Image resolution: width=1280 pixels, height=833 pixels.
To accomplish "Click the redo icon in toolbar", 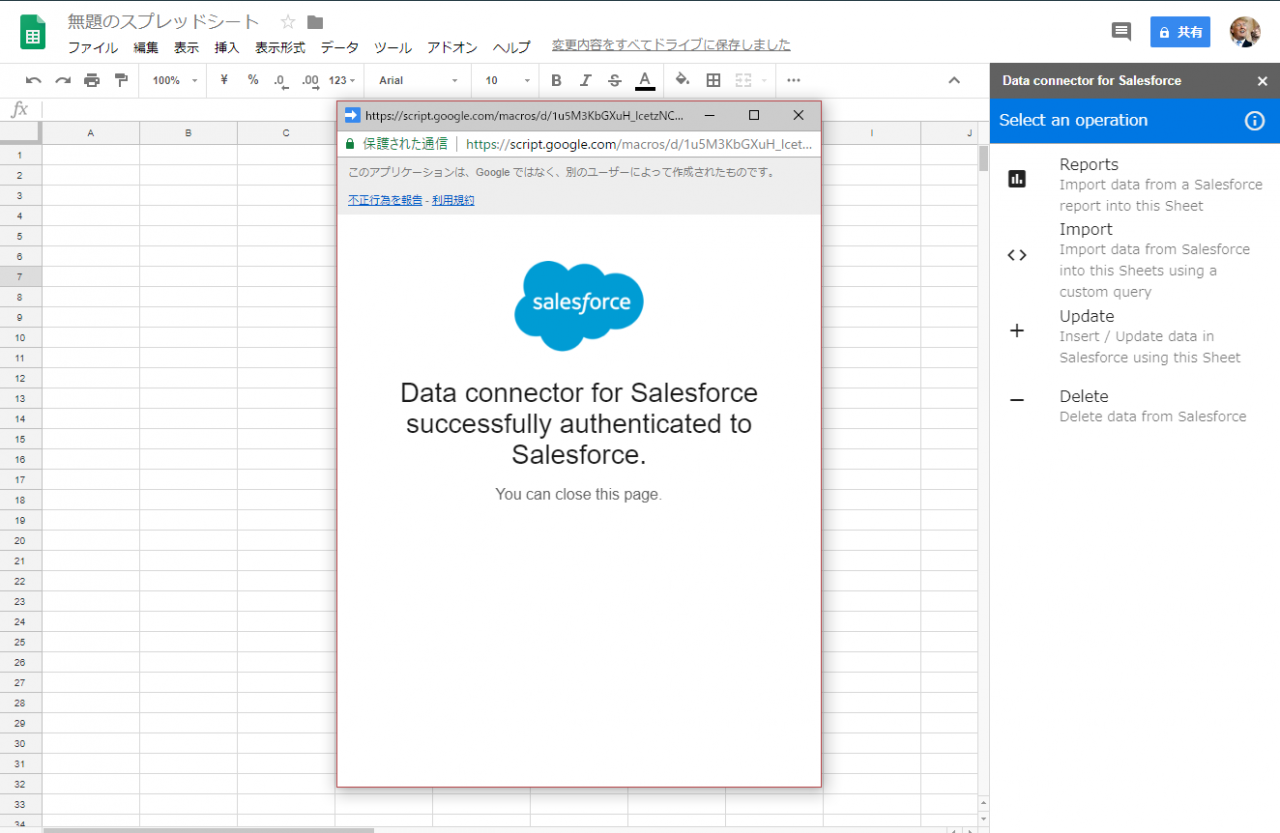I will coord(63,80).
